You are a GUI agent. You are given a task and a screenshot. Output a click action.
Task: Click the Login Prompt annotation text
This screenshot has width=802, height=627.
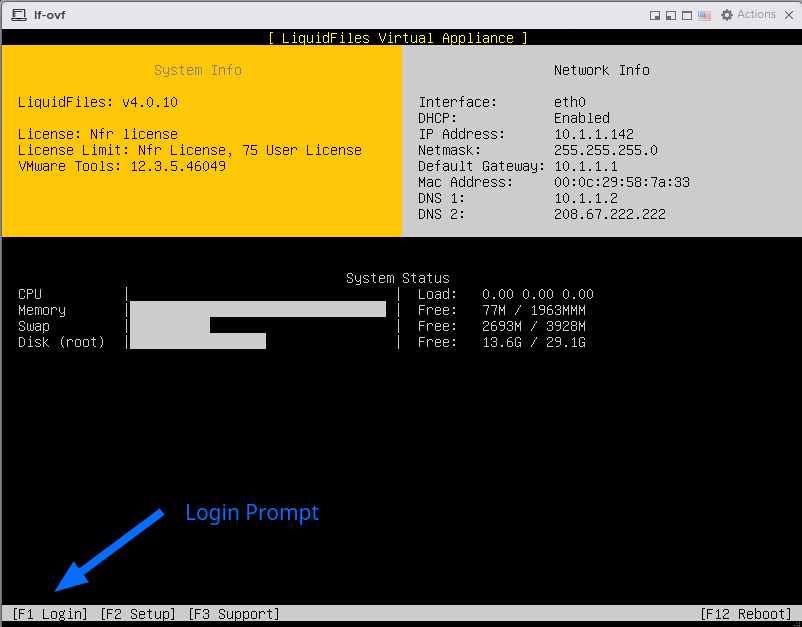[251, 512]
